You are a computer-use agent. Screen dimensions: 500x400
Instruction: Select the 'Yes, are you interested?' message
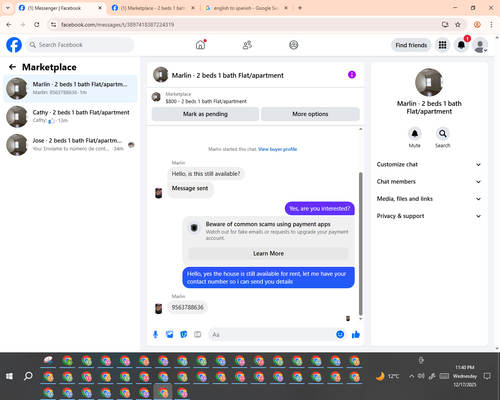click(320, 209)
